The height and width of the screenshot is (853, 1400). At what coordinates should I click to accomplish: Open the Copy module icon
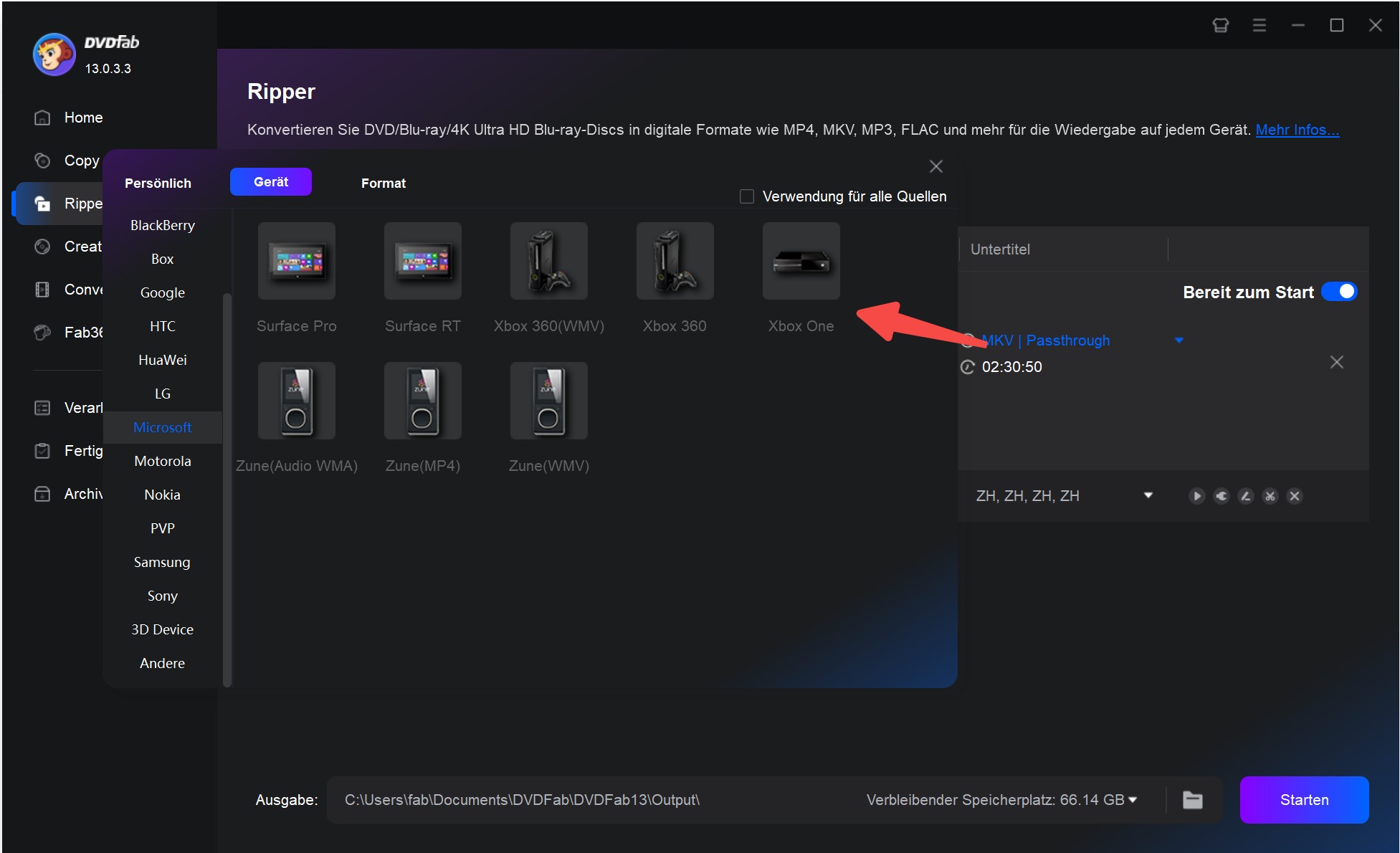pyautogui.click(x=42, y=161)
